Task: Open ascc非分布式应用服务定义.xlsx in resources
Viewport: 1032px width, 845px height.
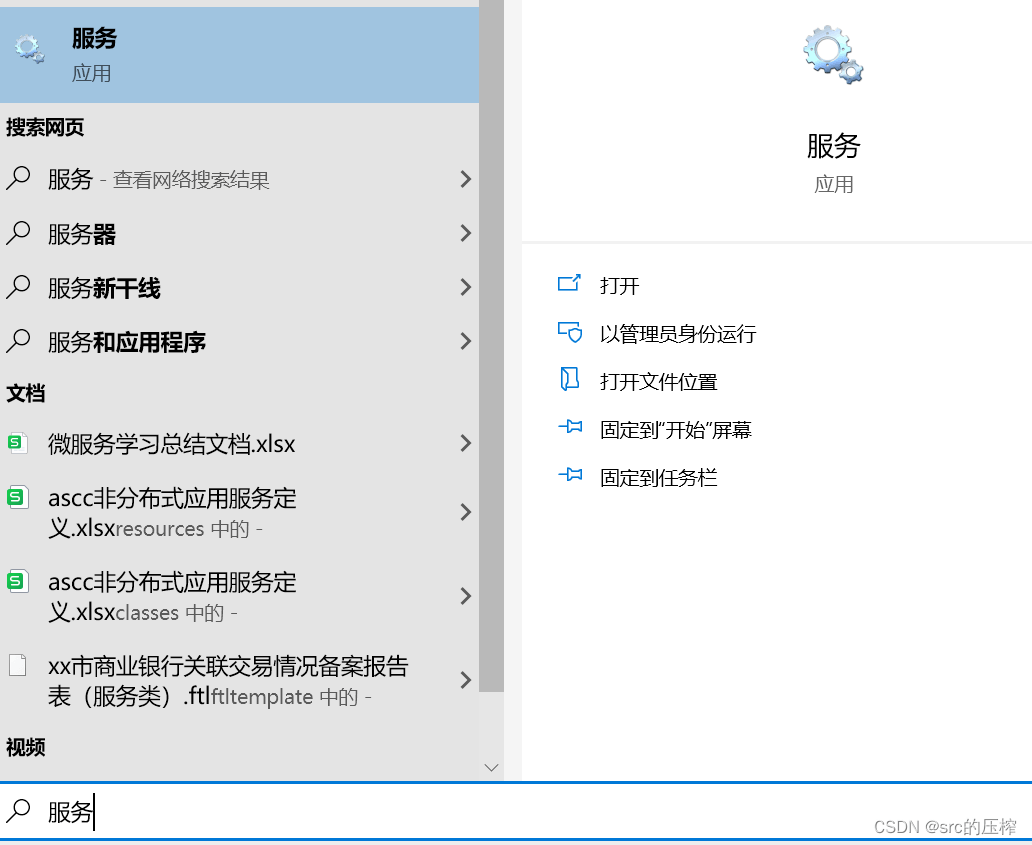Action: [x=240, y=513]
